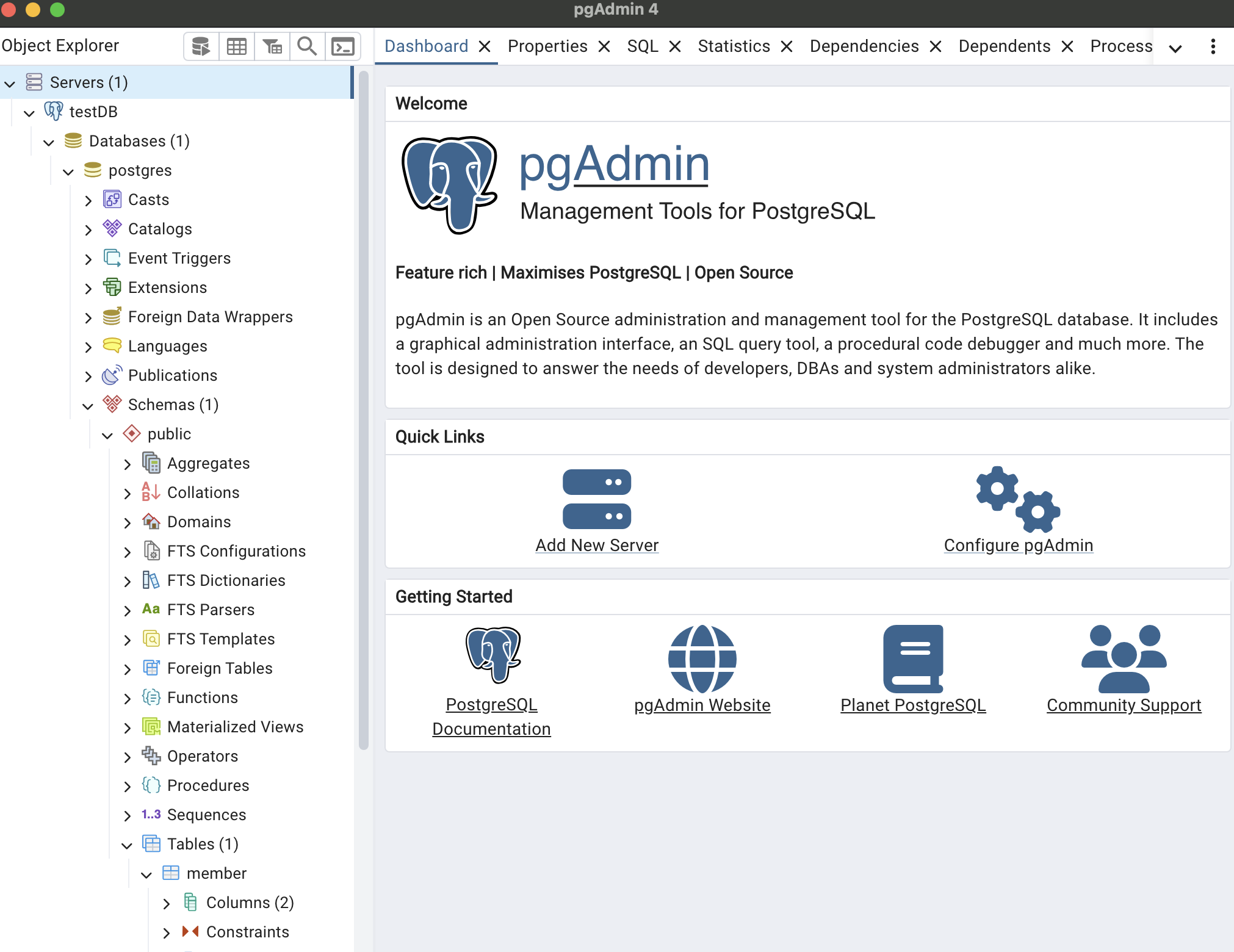
Task: Click the View Data grid icon
Action: point(236,46)
